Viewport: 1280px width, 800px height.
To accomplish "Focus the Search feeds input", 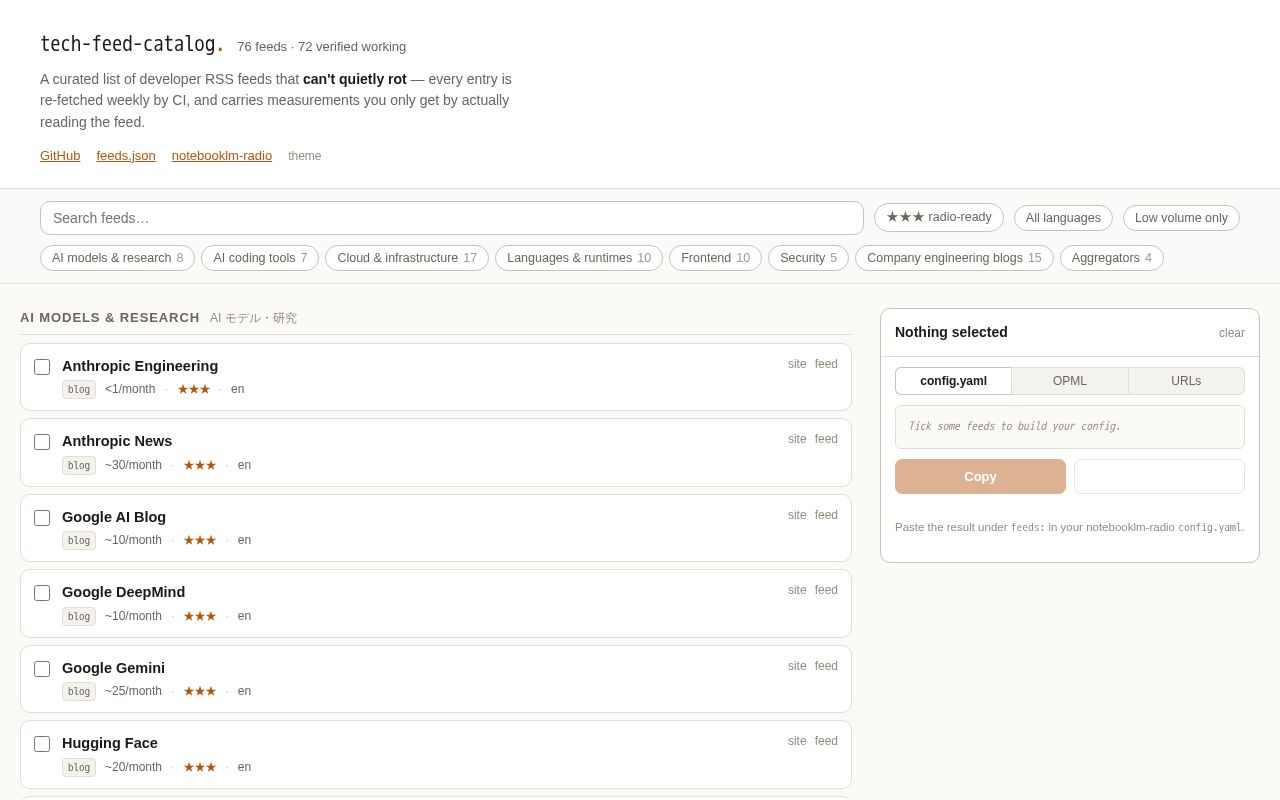I will (452, 218).
